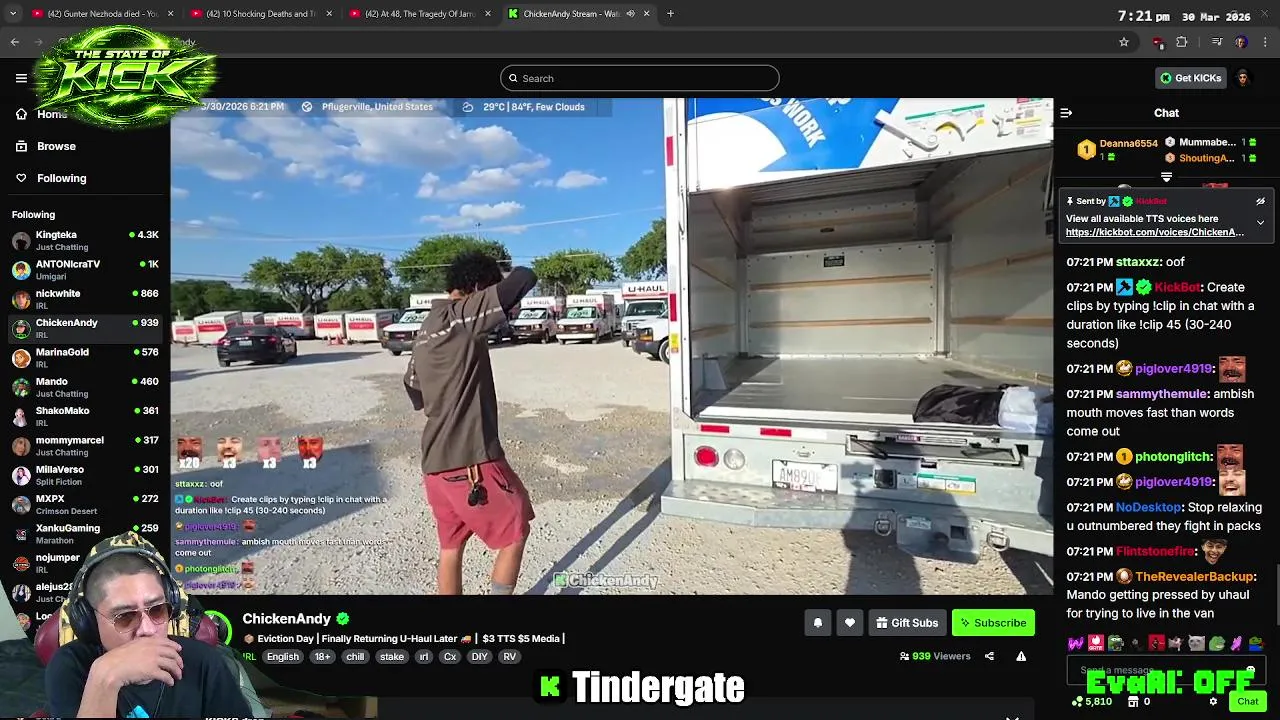Hide the pinned KickBot message
The width and height of the screenshot is (1280, 720).
1260,201
